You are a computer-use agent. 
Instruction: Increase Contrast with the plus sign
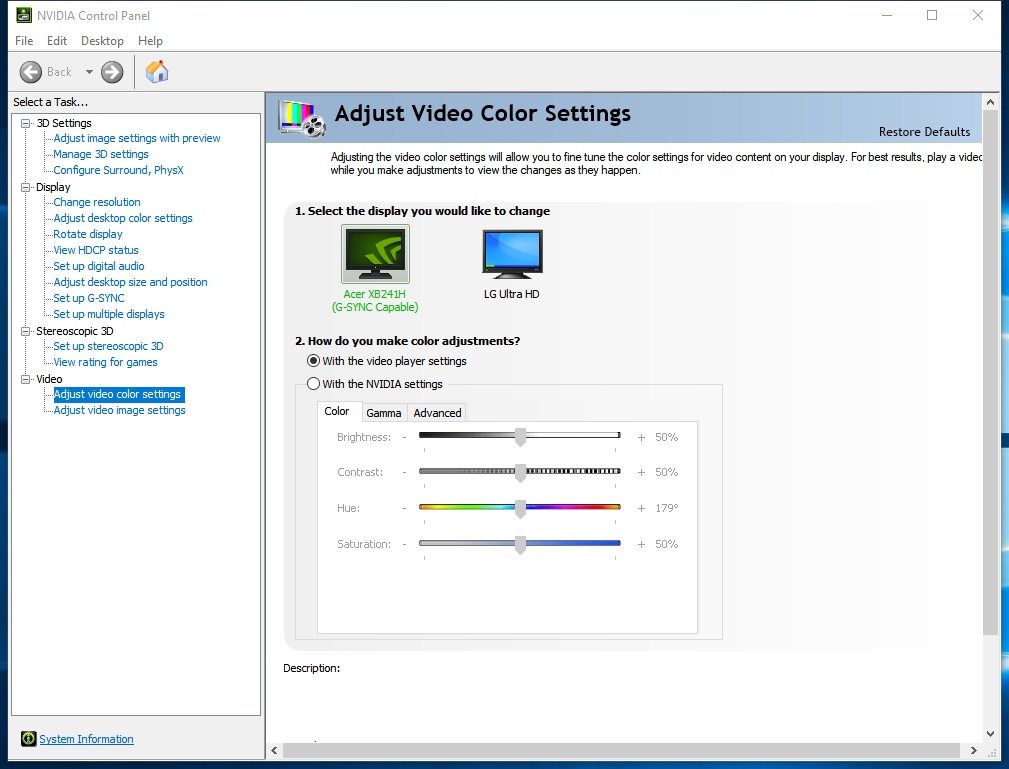[641, 472]
